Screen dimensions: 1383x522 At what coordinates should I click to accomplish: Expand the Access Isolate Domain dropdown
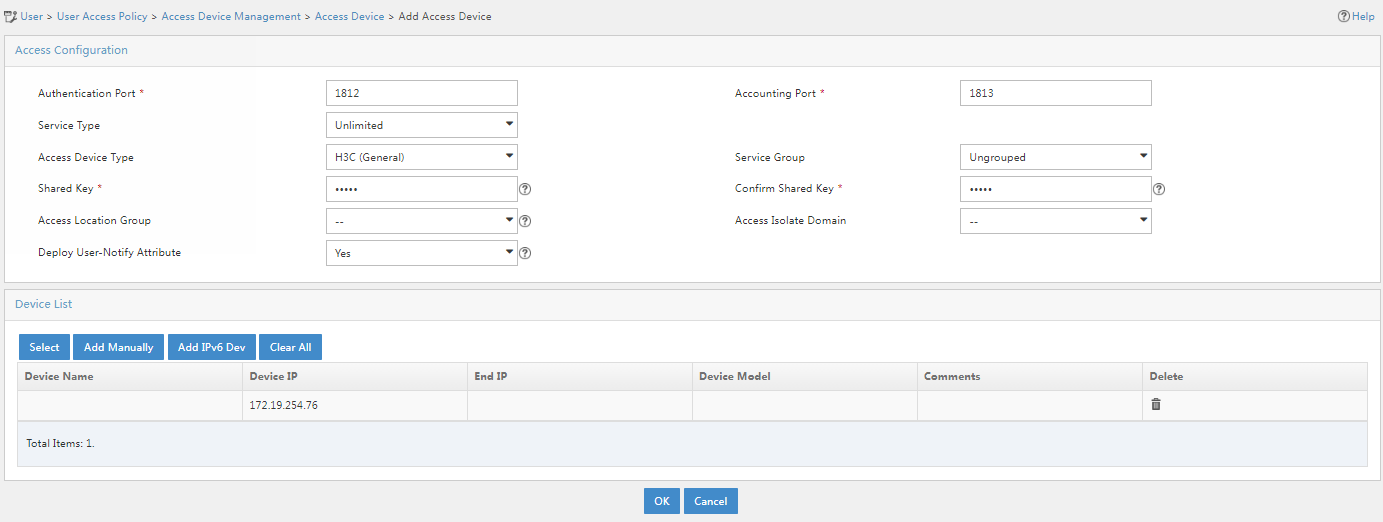click(1056, 221)
